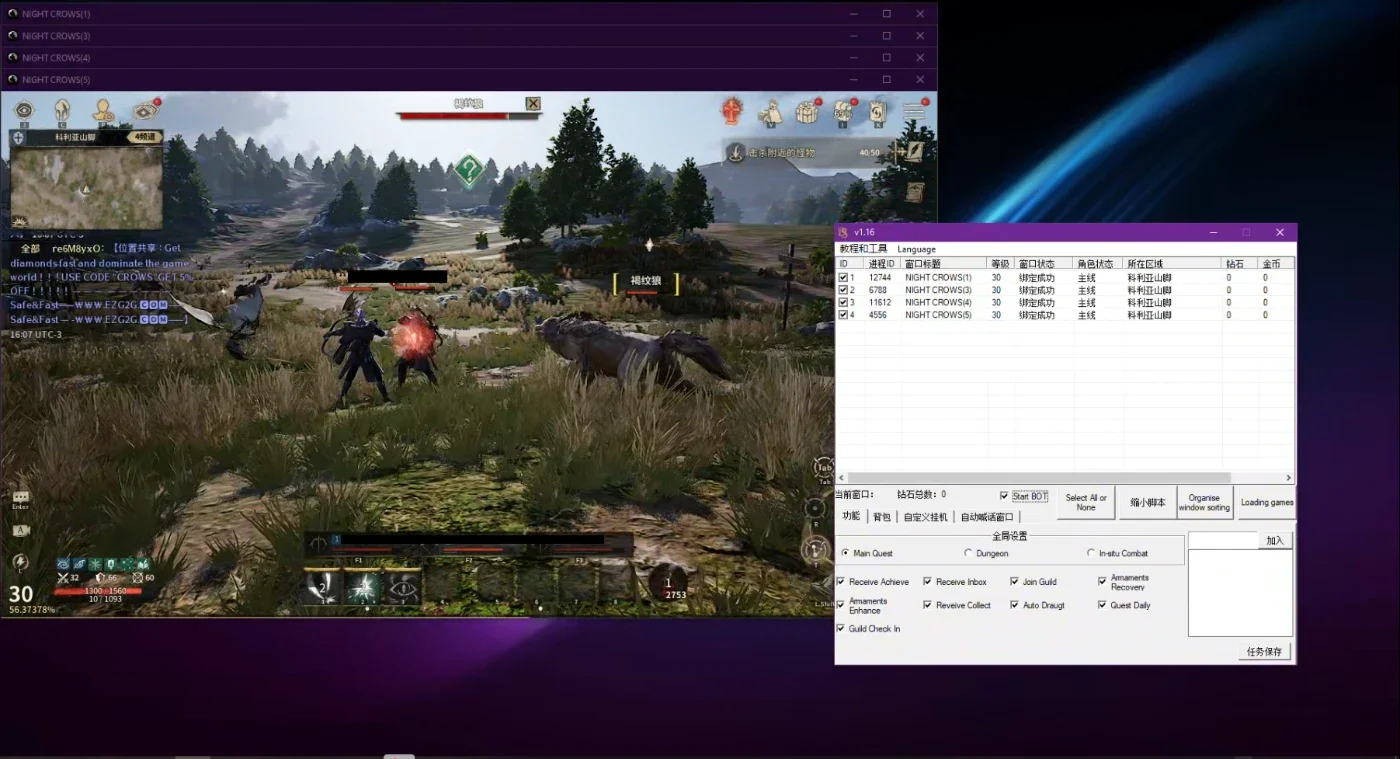Click the A auto mode icon at left

21,531
